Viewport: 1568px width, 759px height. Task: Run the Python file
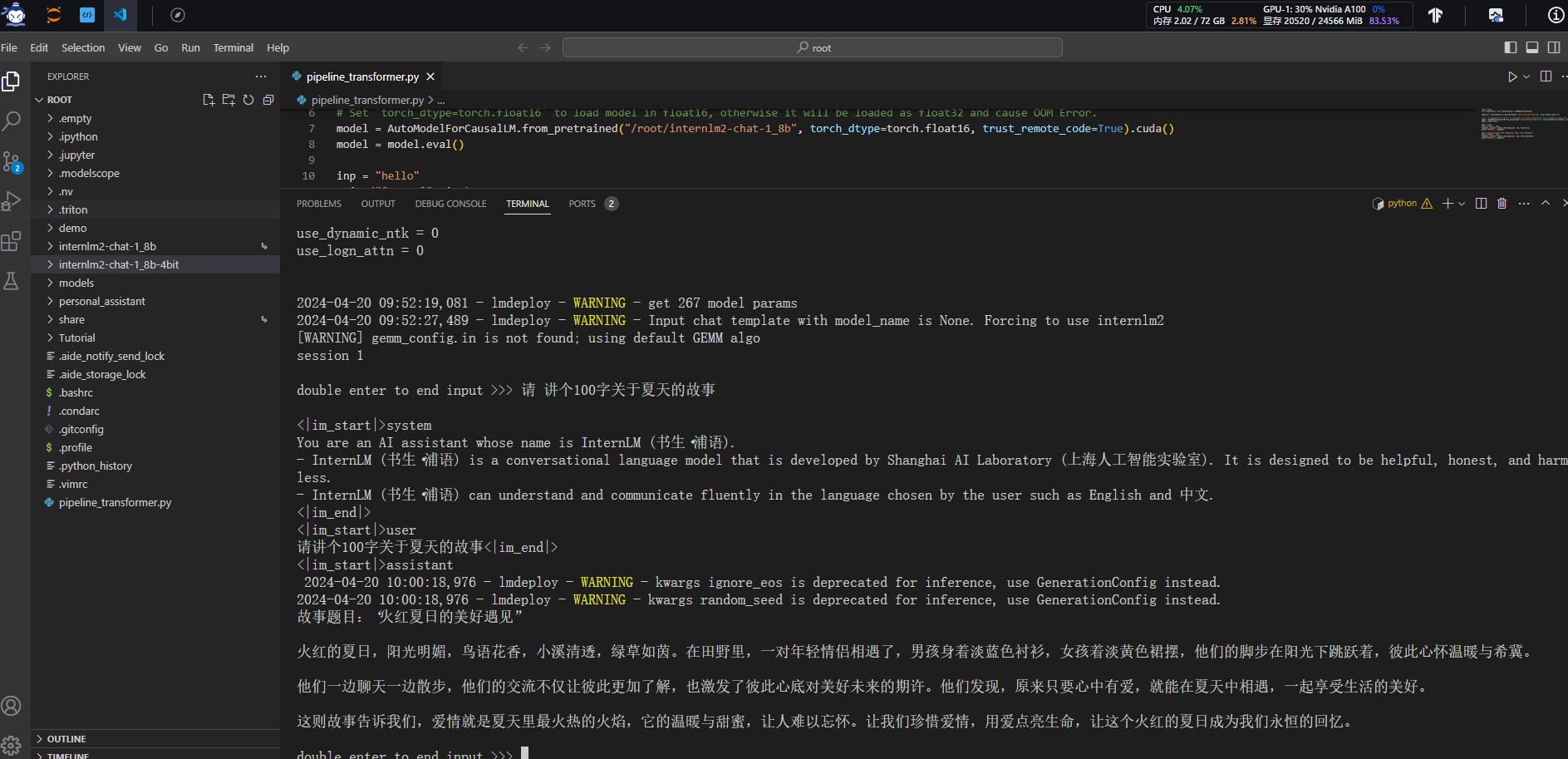point(1512,76)
